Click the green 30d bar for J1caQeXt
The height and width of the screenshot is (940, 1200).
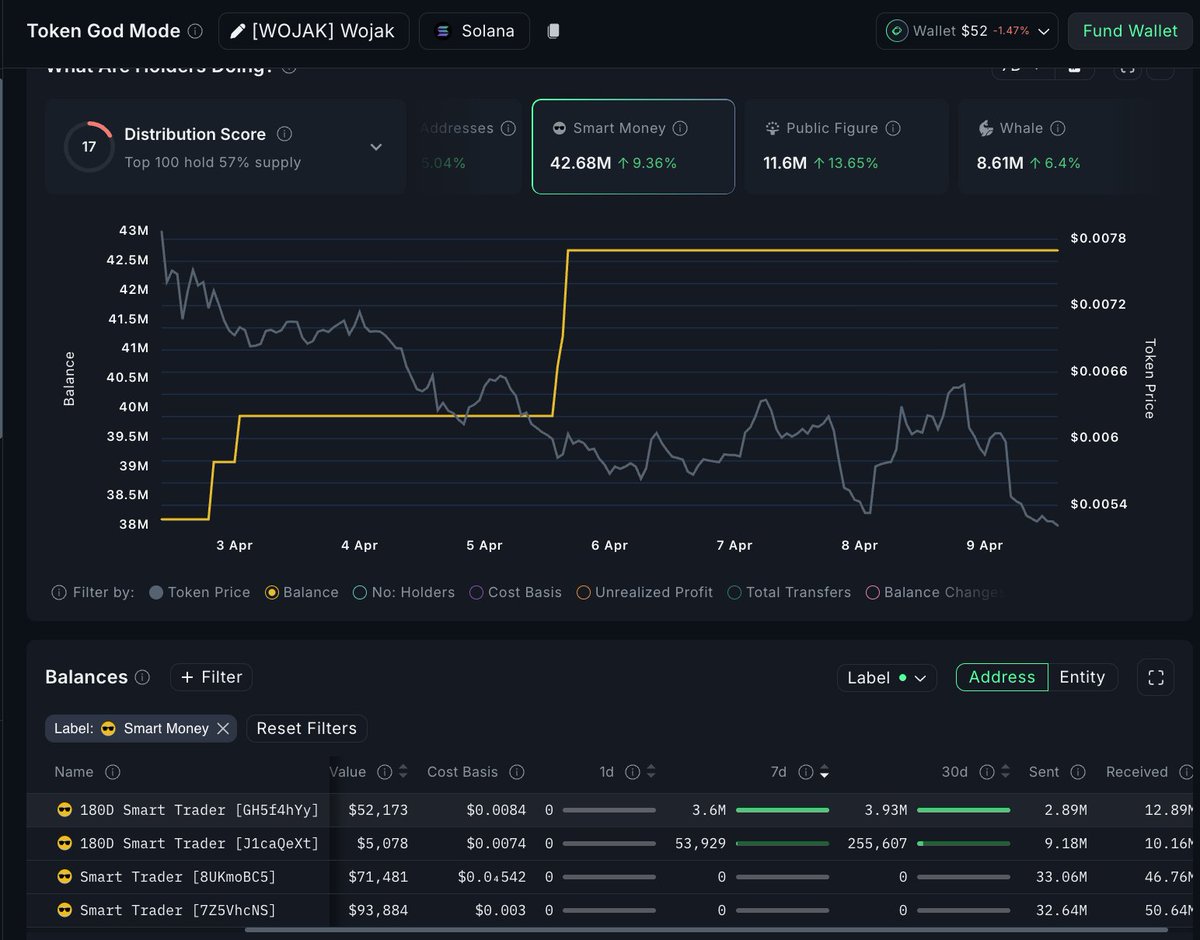pyautogui.click(x=963, y=844)
